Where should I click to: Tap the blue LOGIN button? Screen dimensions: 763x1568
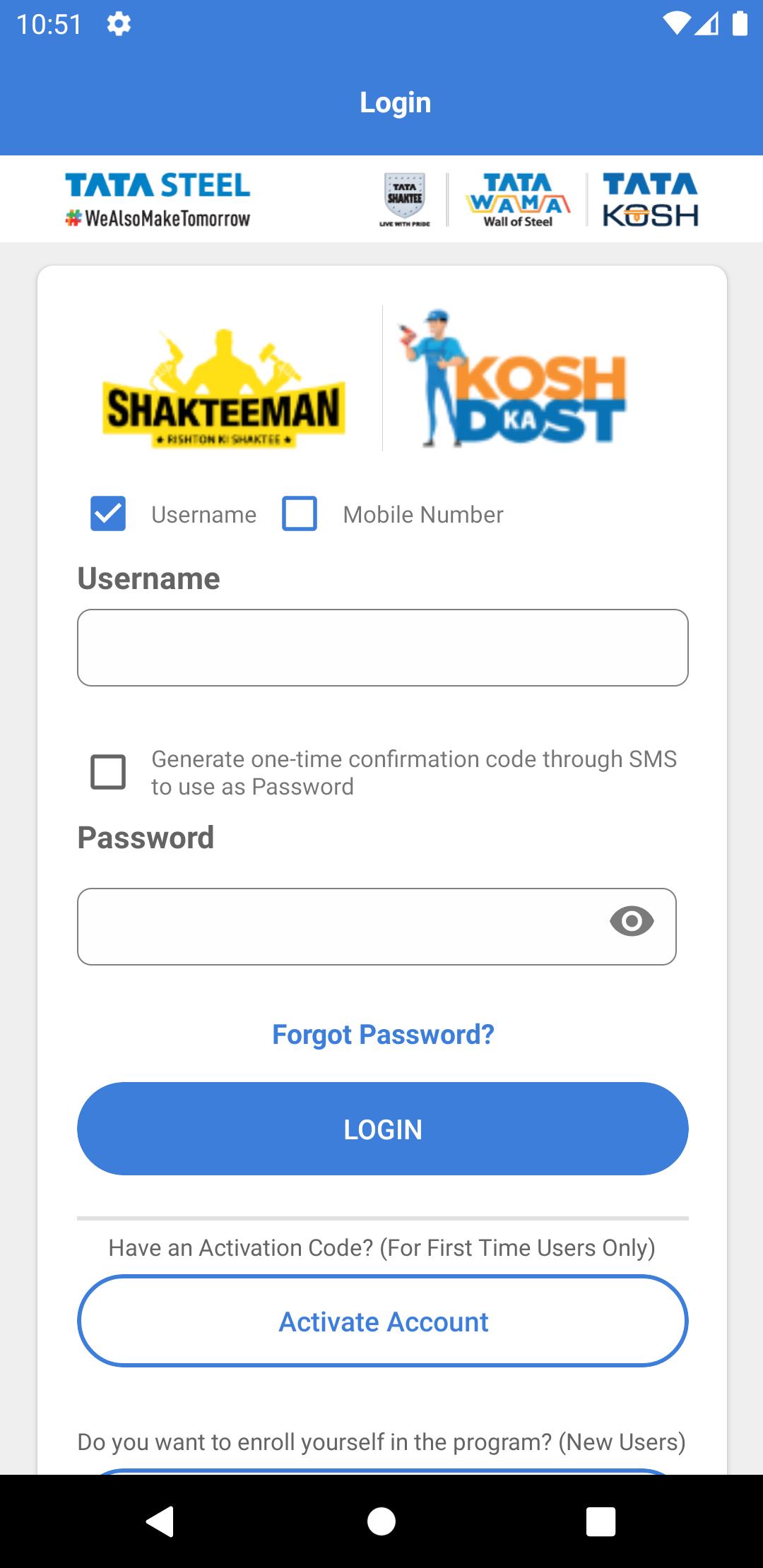[x=383, y=1129]
